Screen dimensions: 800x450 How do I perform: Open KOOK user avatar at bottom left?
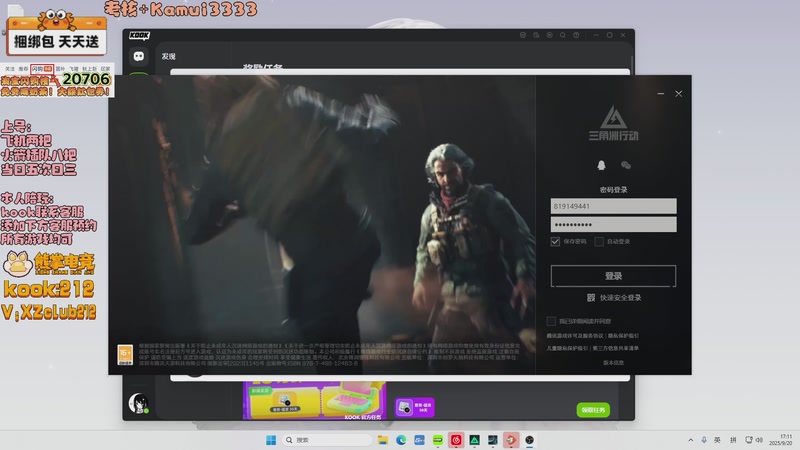138,403
